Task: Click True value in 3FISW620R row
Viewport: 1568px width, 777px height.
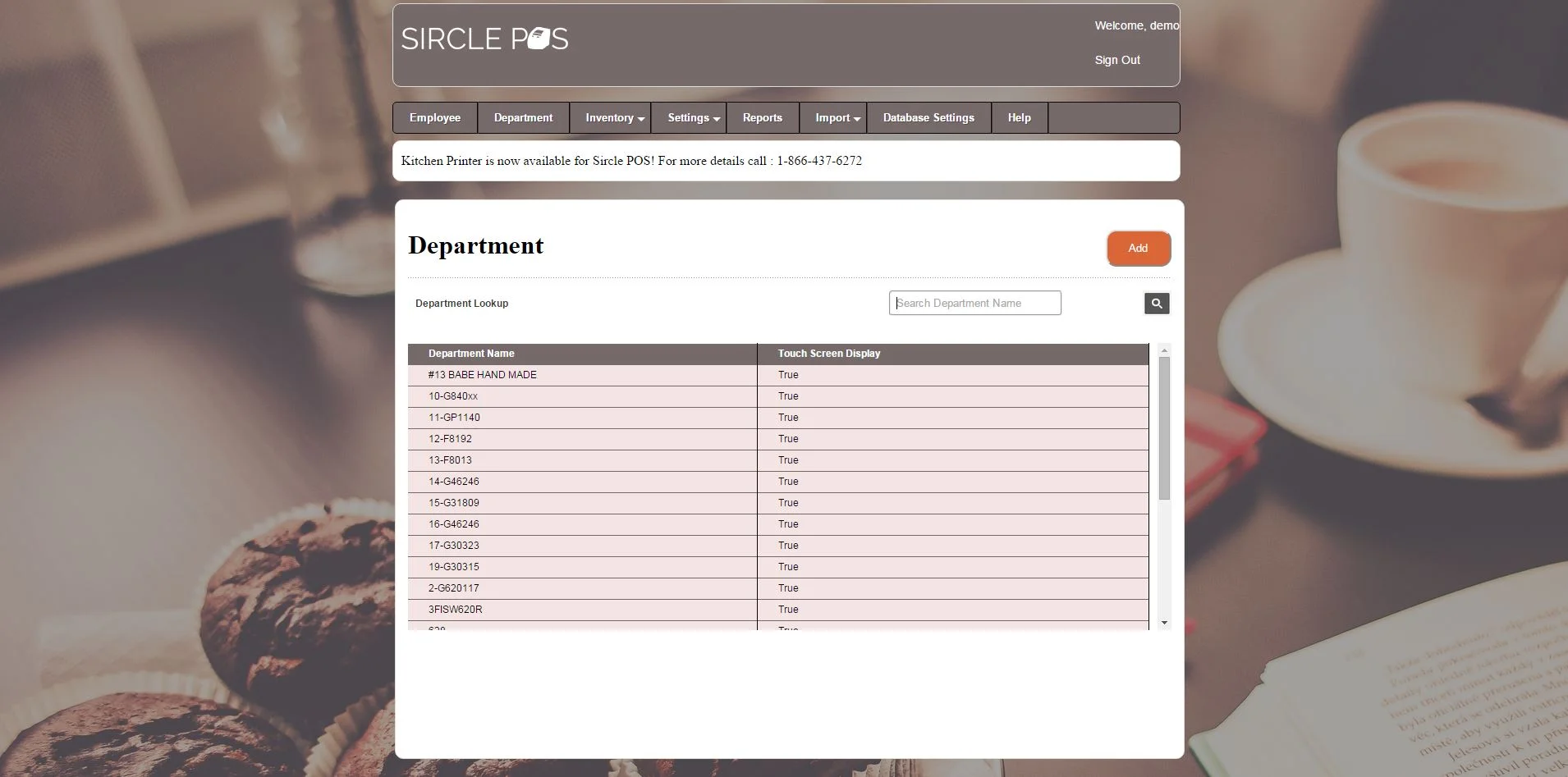Action: coord(788,610)
